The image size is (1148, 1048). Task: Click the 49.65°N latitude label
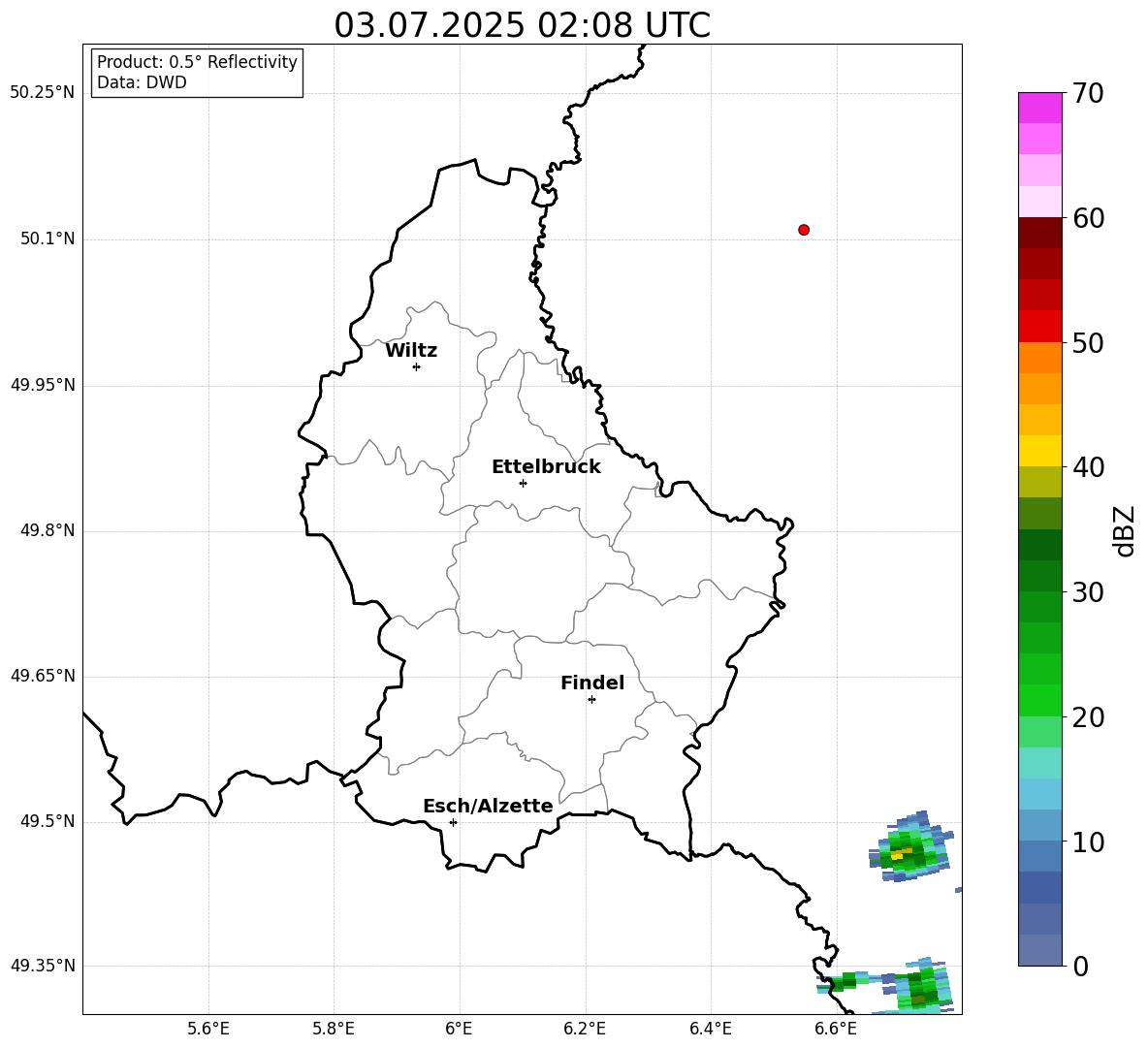(x=43, y=676)
